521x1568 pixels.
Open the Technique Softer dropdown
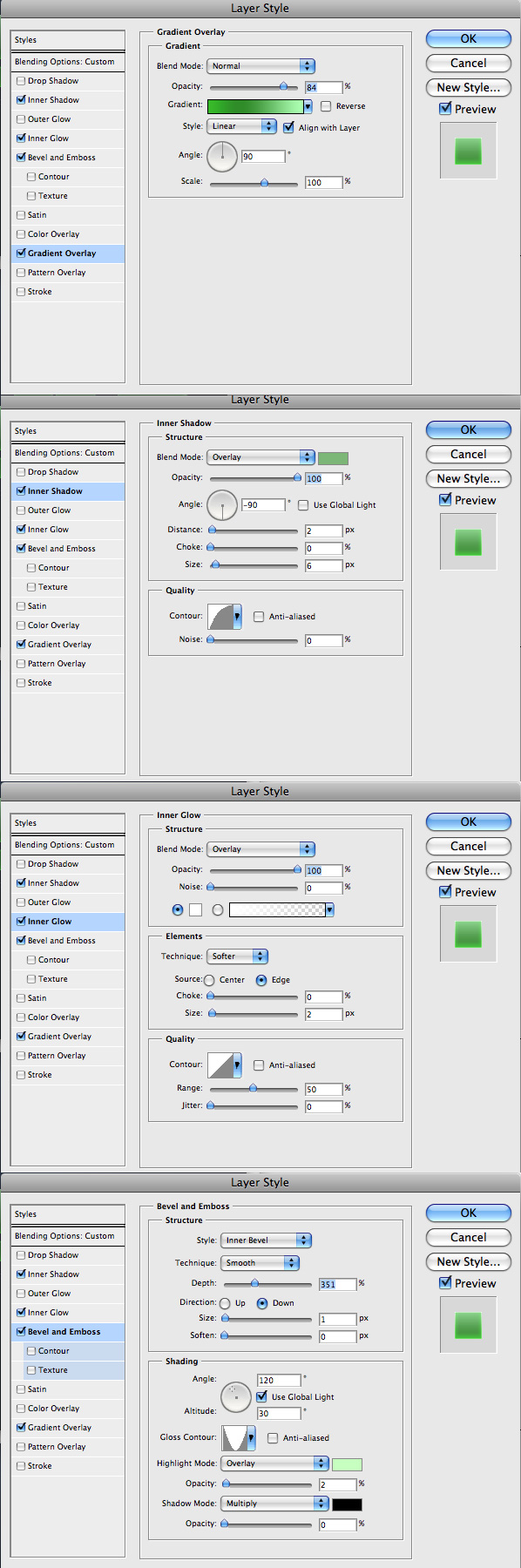point(238,956)
